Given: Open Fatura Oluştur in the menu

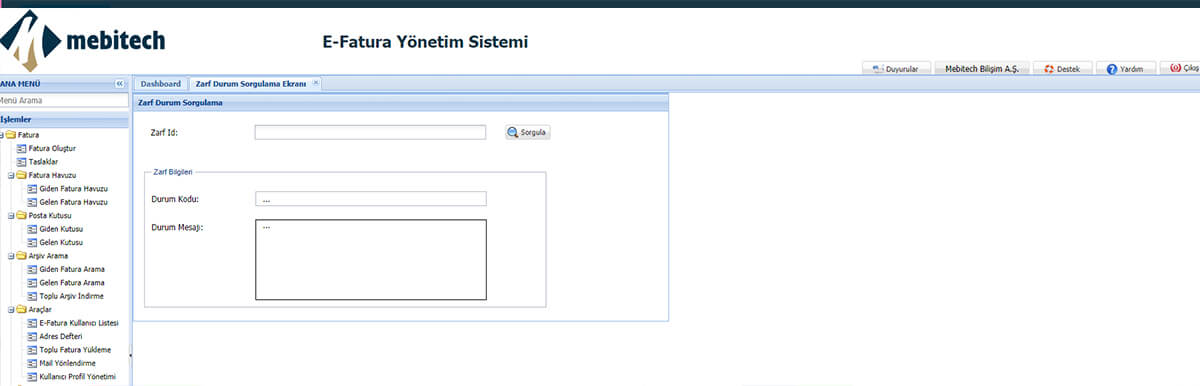Looking at the screenshot, I should pos(51,148).
